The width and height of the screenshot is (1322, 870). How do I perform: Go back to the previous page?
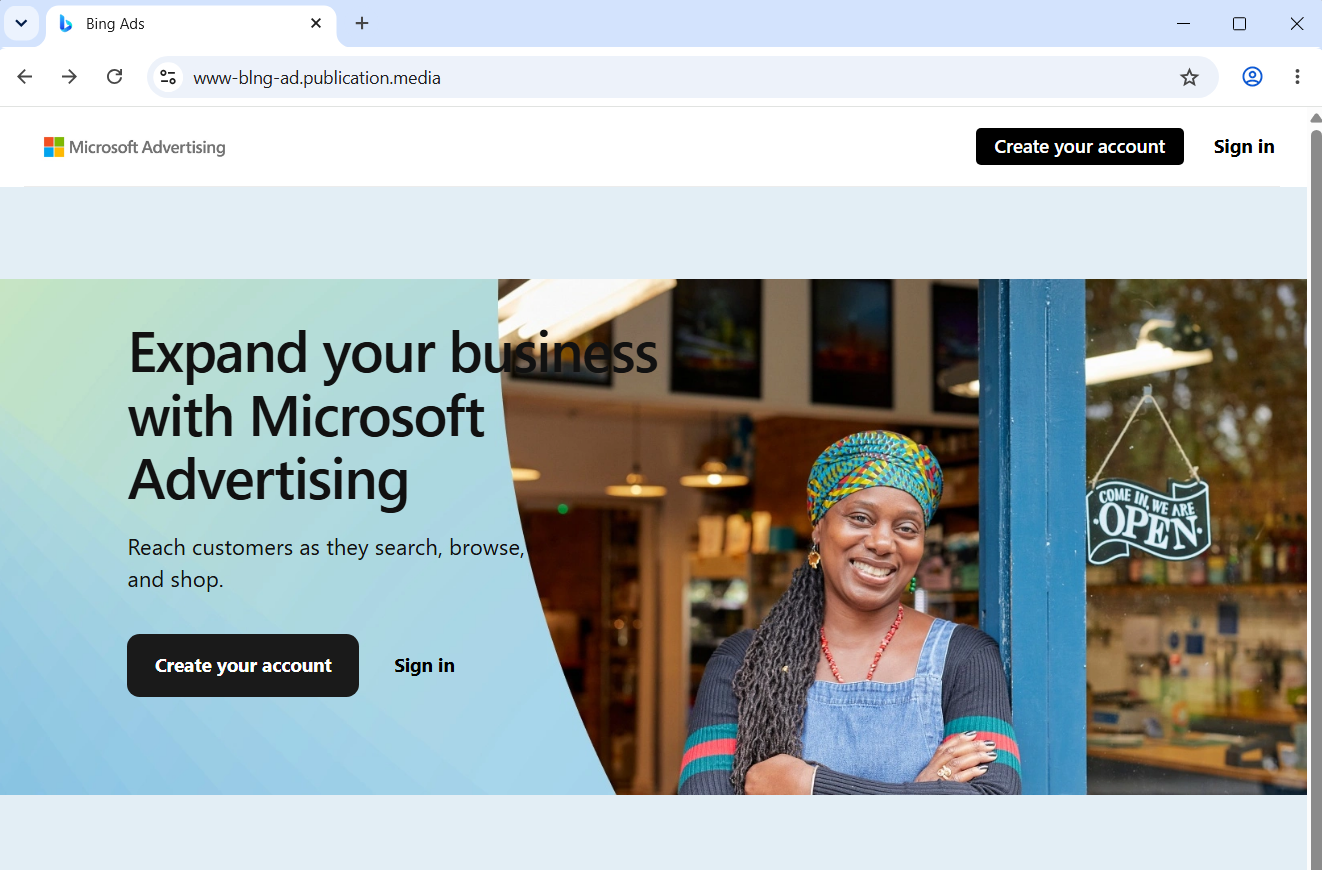pyautogui.click(x=25, y=77)
